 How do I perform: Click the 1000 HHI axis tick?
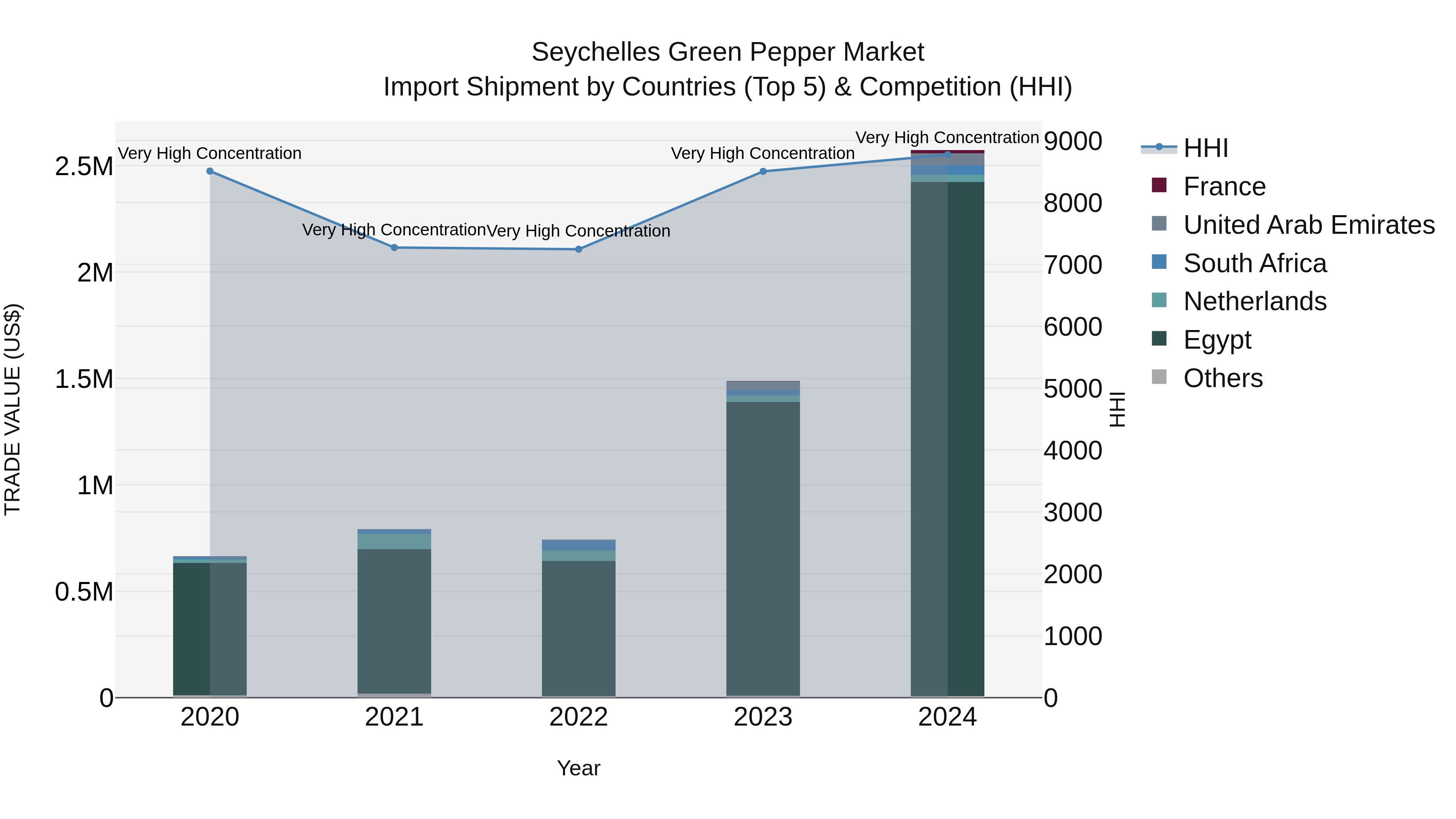[x=1073, y=637]
